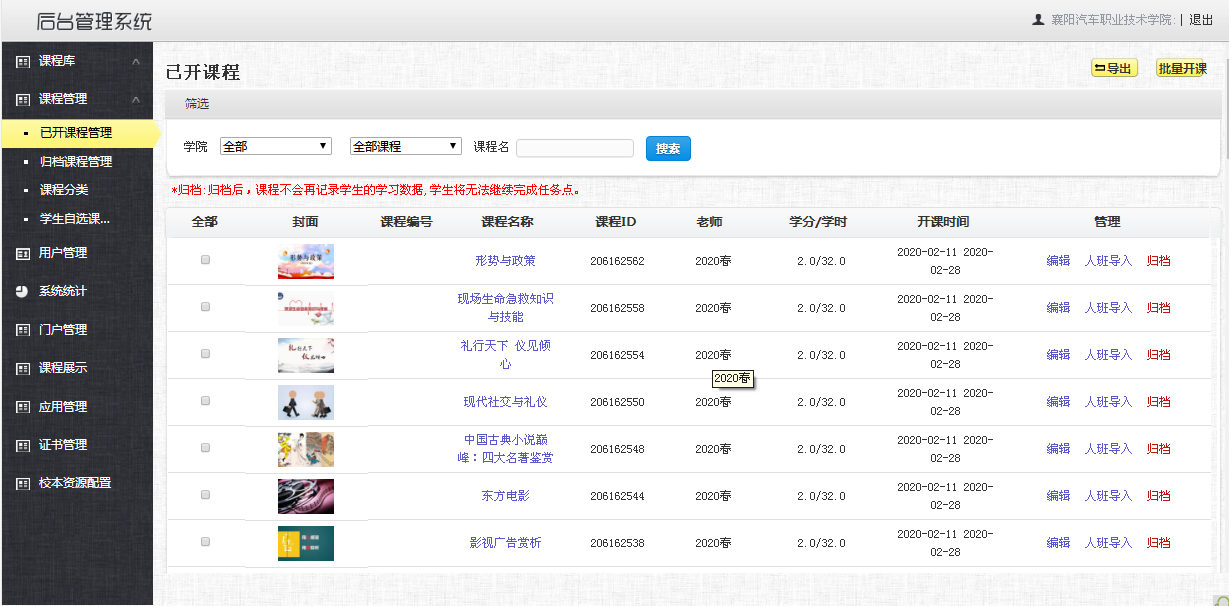The image size is (1229, 606).
Task: Click the 证书管理 sidebar icon
Action: (x=23, y=445)
